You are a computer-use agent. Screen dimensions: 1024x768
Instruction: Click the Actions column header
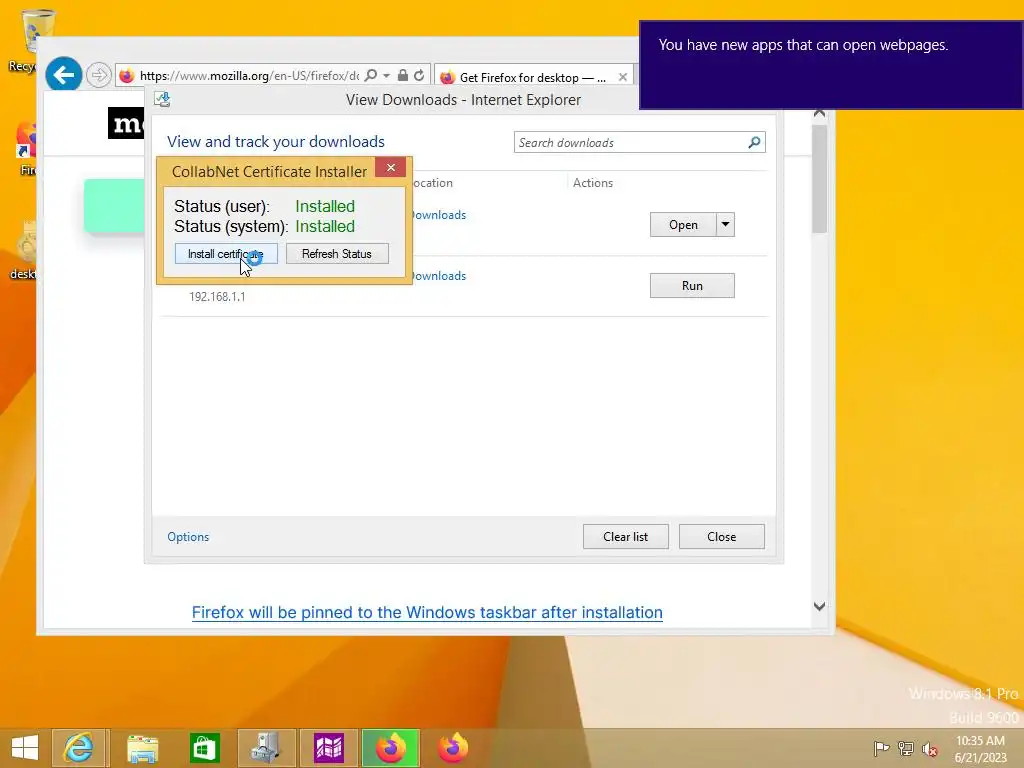click(x=592, y=183)
